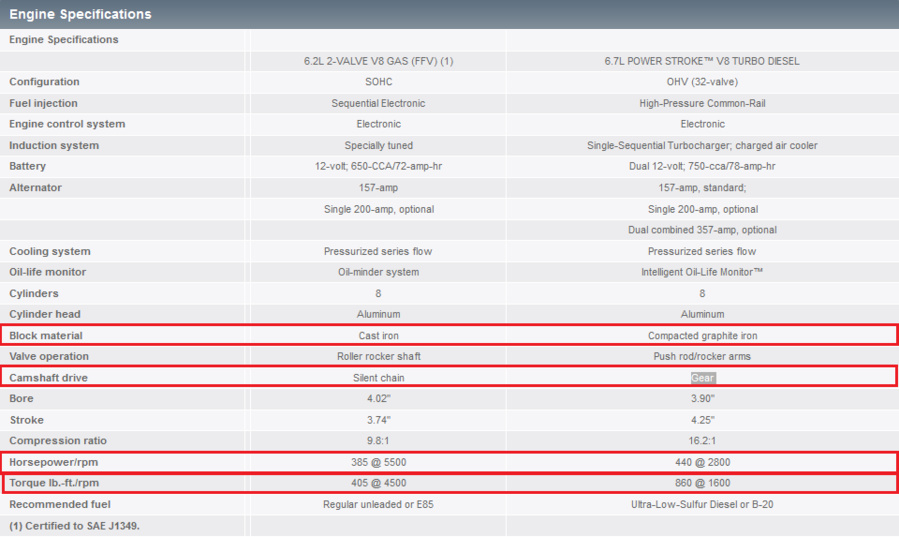Select the 'High-Pressure Common-Rail' cell

tap(702, 103)
